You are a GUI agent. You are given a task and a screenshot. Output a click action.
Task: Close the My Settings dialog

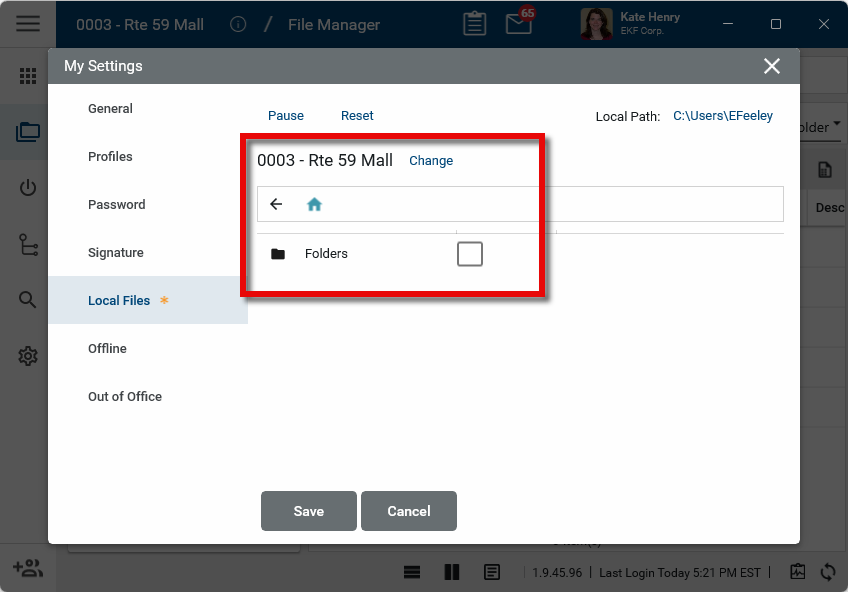pyautogui.click(x=772, y=66)
